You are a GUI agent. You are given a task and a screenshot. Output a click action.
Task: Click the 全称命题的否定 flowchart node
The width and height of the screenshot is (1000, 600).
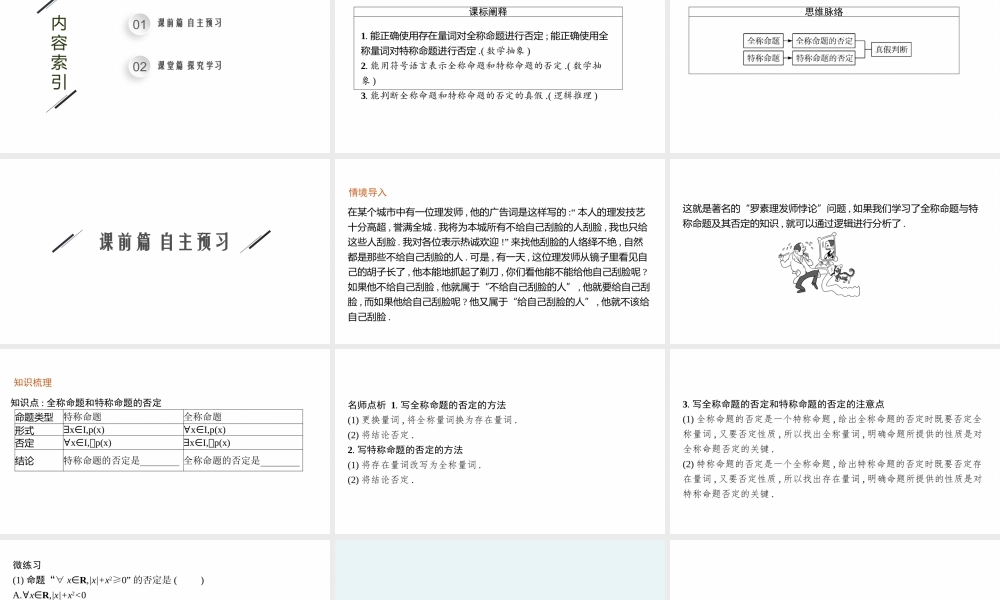tap(824, 40)
